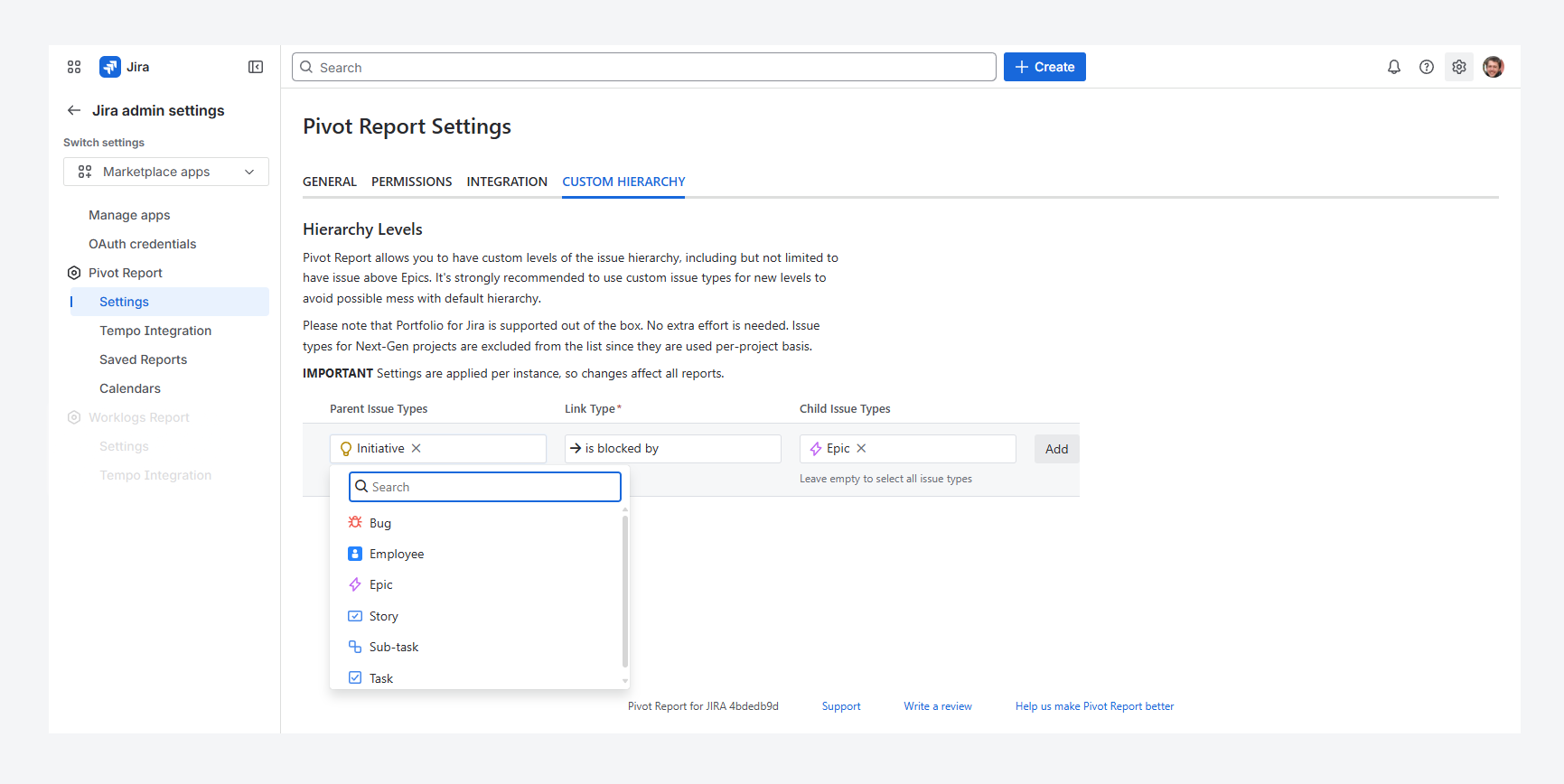Screen dimensions: 1564x784
Task: Open the Write a review link
Action: point(938,706)
